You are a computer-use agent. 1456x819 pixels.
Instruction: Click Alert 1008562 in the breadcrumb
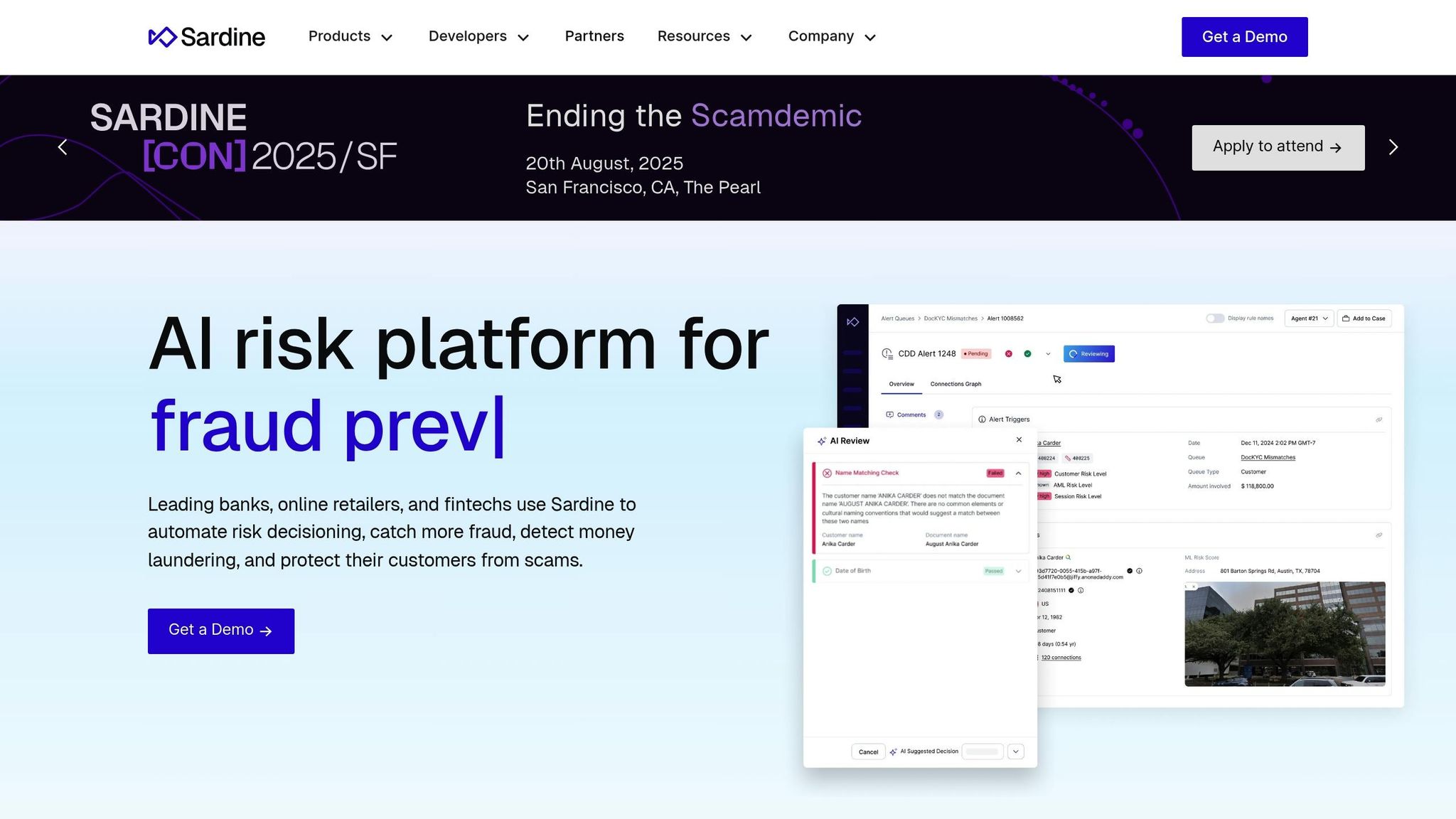pyautogui.click(x=1005, y=318)
